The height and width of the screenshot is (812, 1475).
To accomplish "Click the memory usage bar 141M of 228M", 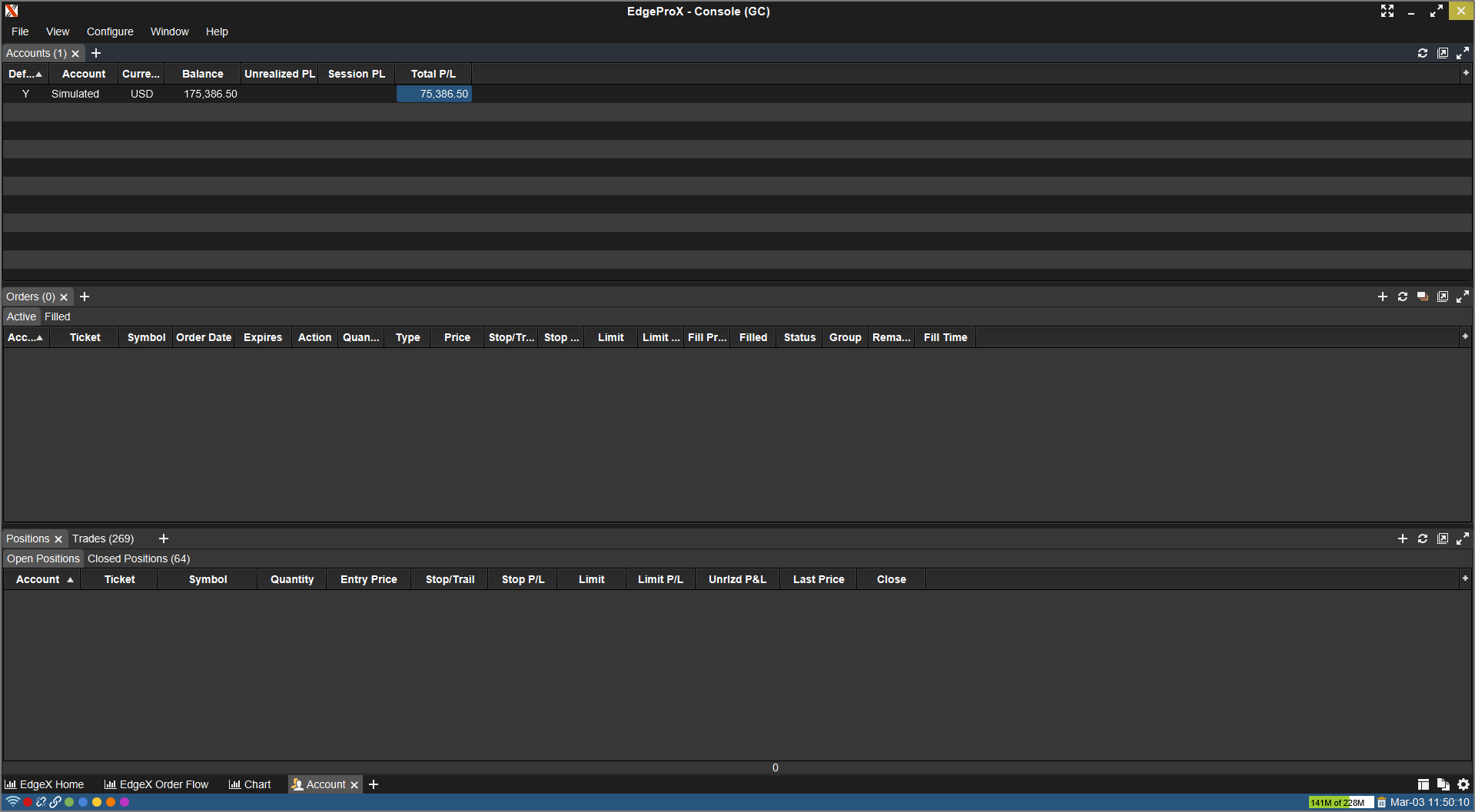I will [x=1340, y=803].
